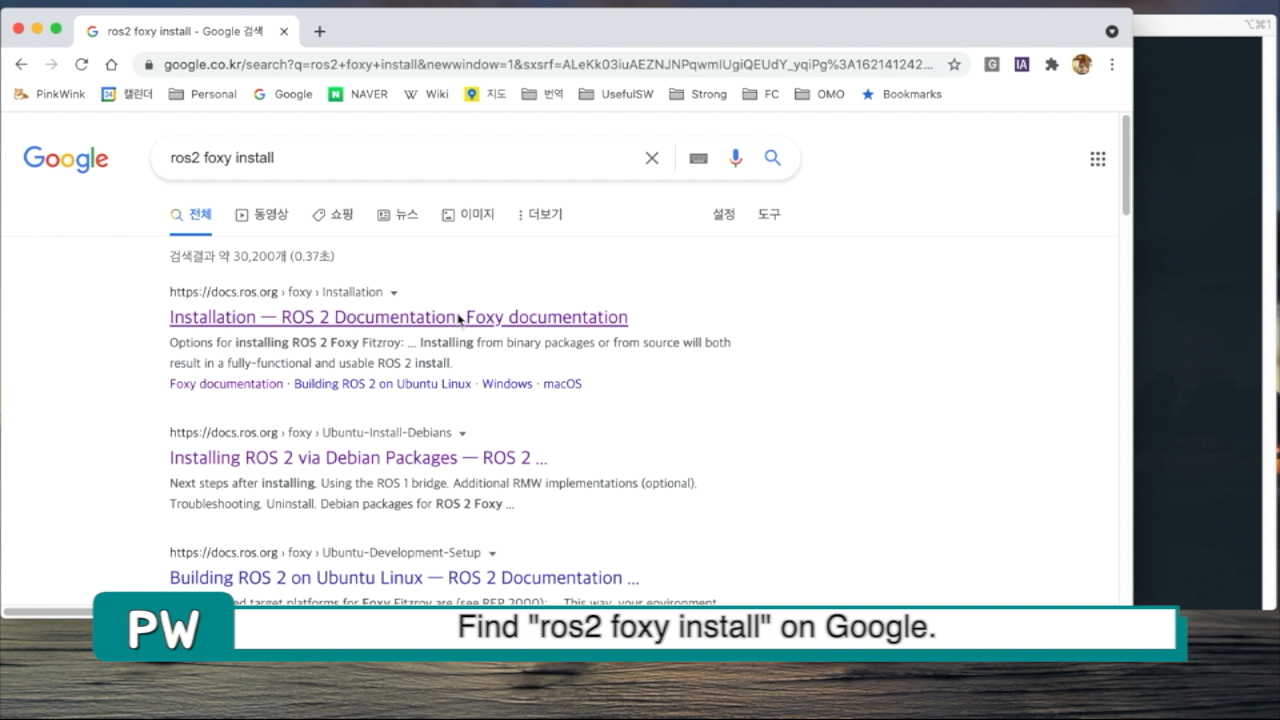This screenshot has width=1280, height=720.
Task: Click the lock icon in the address bar
Action: pos(149,64)
